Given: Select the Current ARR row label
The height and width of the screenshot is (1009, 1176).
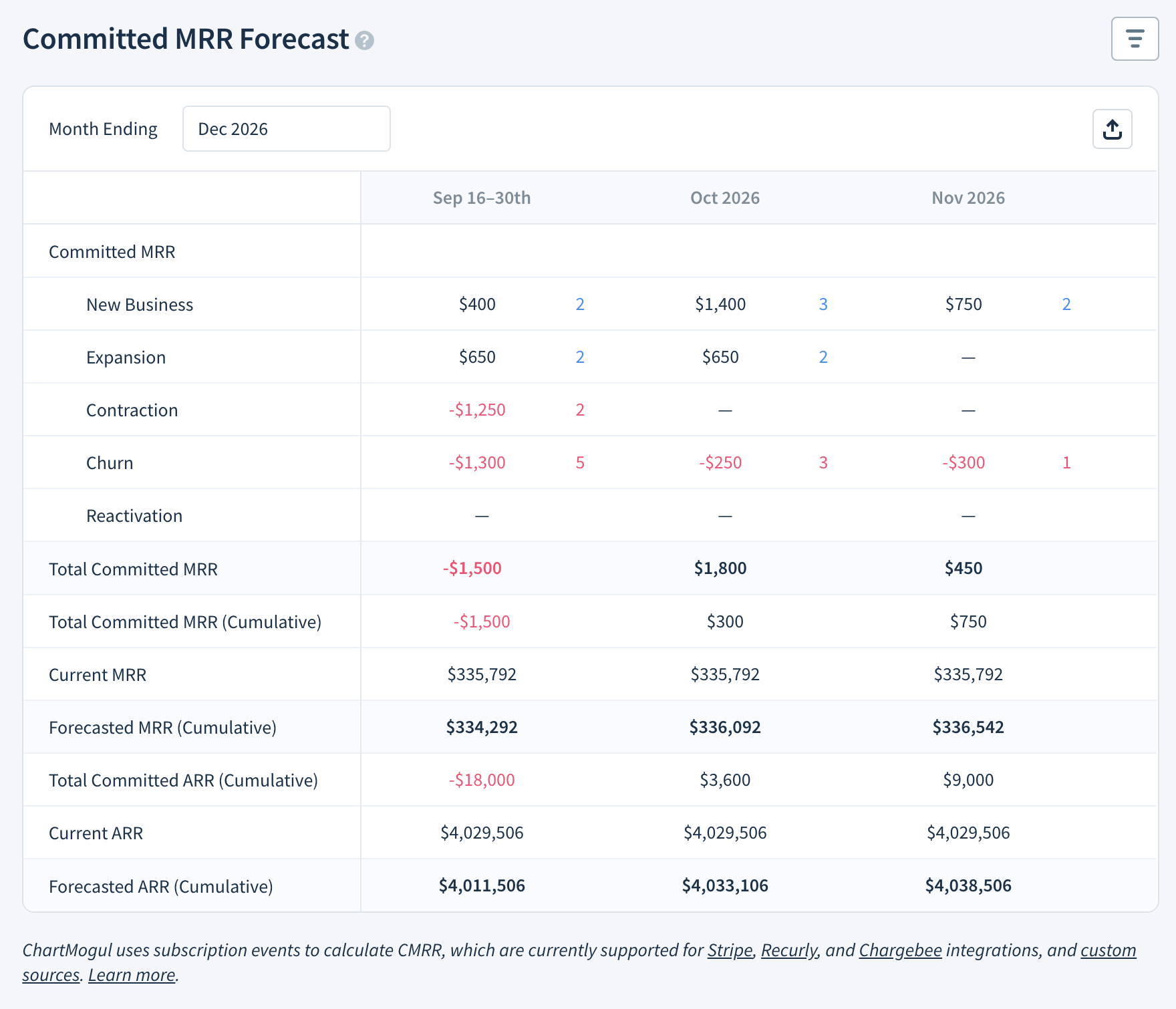Looking at the screenshot, I should pyautogui.click(x=96, y=833).
